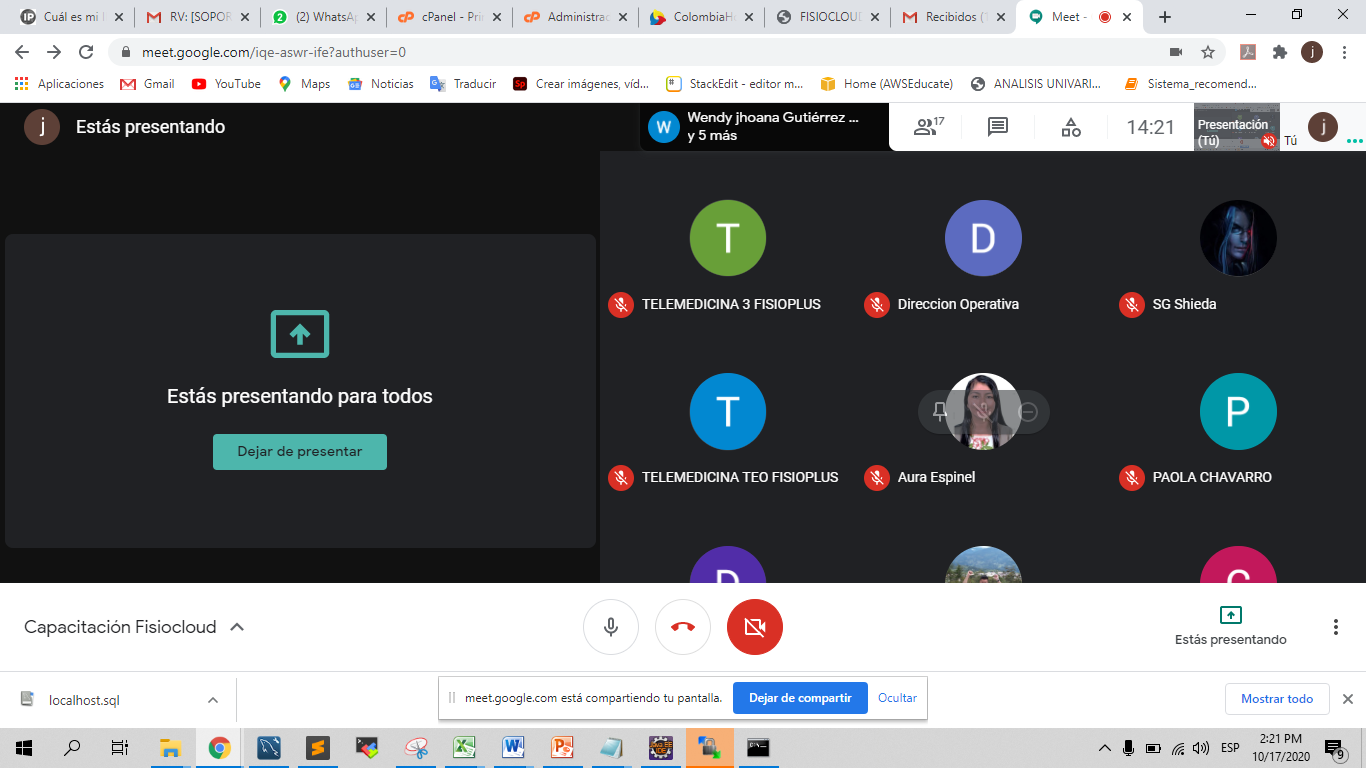The height and width of the screenshot is (768, 1366).
Task: Open the three-dot more options menu
Action: pyautogui.click(x=1335, y=627)
